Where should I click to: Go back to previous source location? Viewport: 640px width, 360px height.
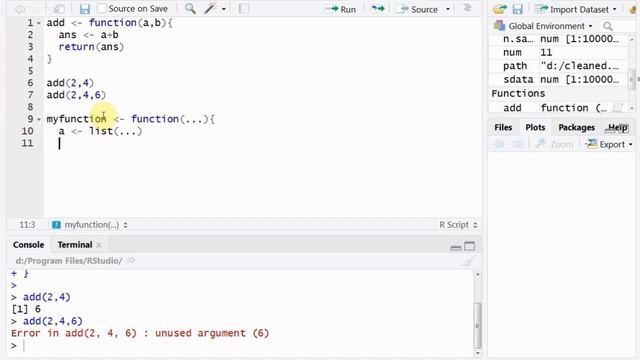coord(20,9)
